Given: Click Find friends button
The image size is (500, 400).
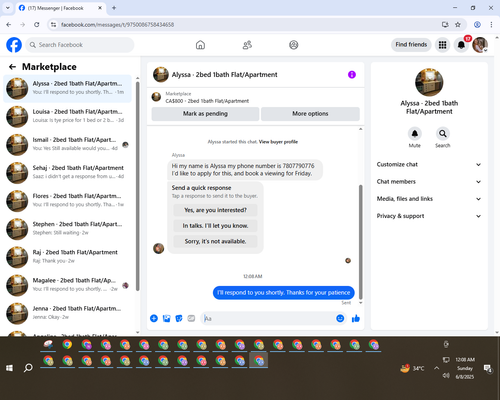Looking at the screenshot, I should click(x=411, y=45).
